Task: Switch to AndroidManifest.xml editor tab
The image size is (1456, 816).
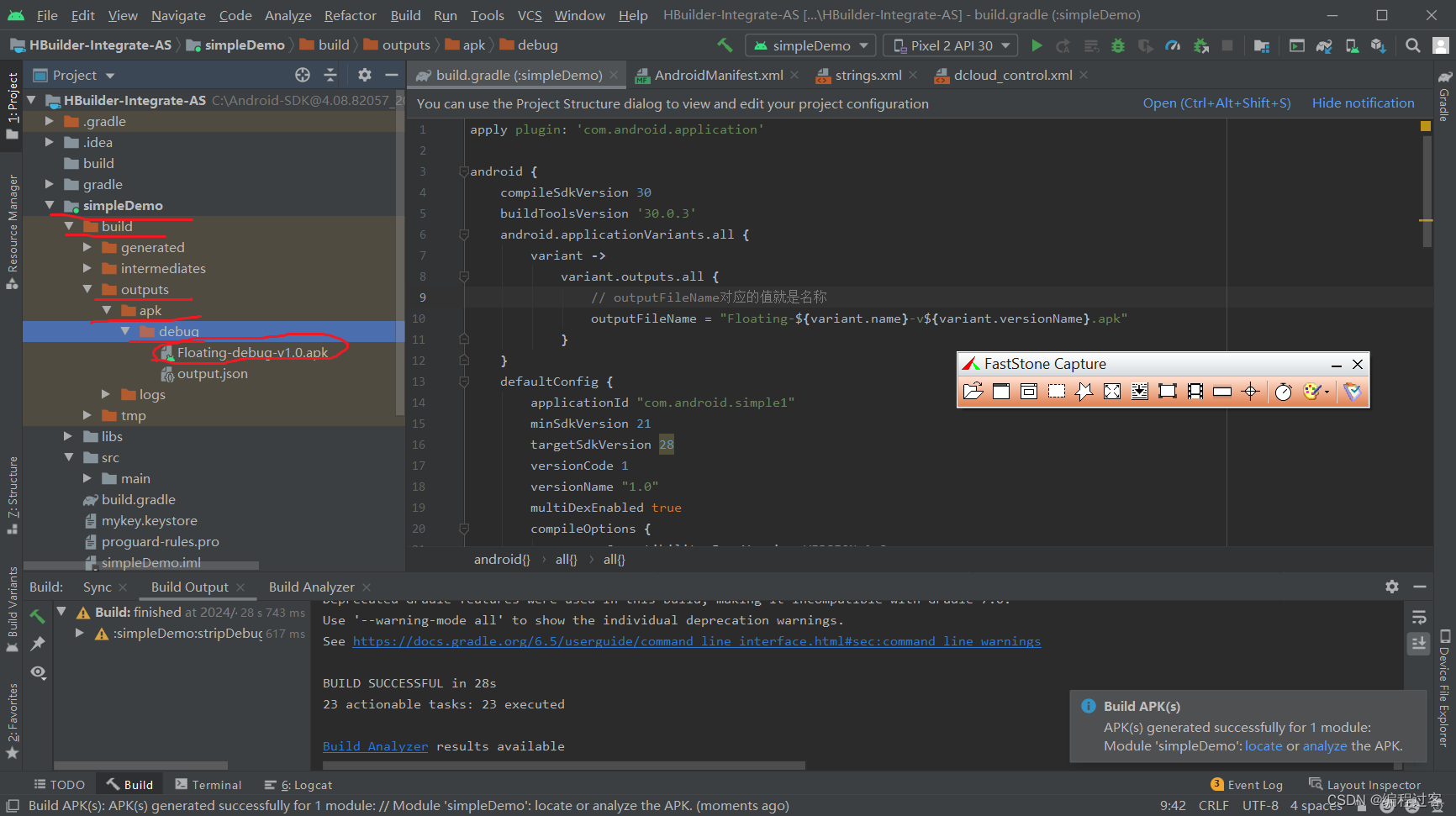Action: tap(718, 75)
